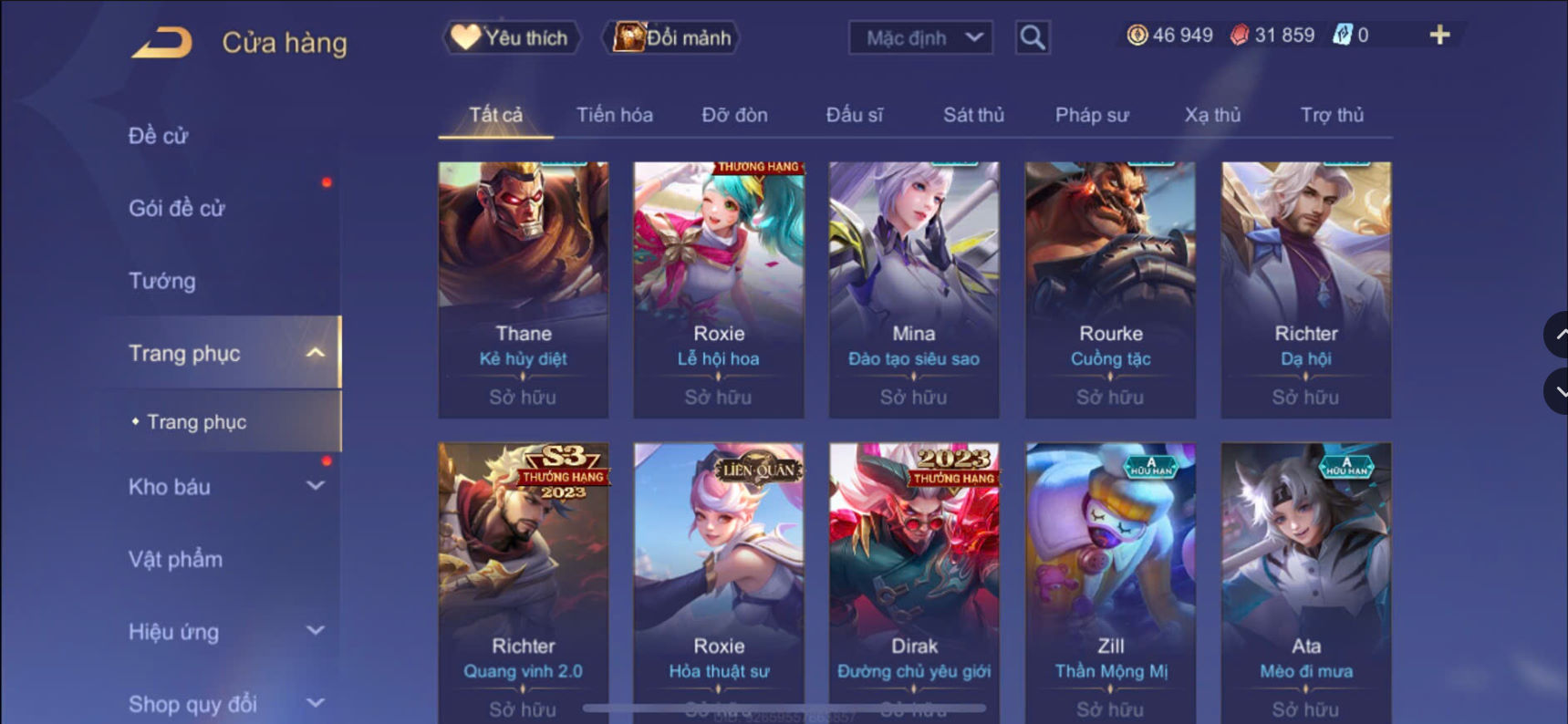The height and width of the screenshot is (724, 1568).
Task: Click the red ruby currency icon
Action: click(x=1239, y=35)
